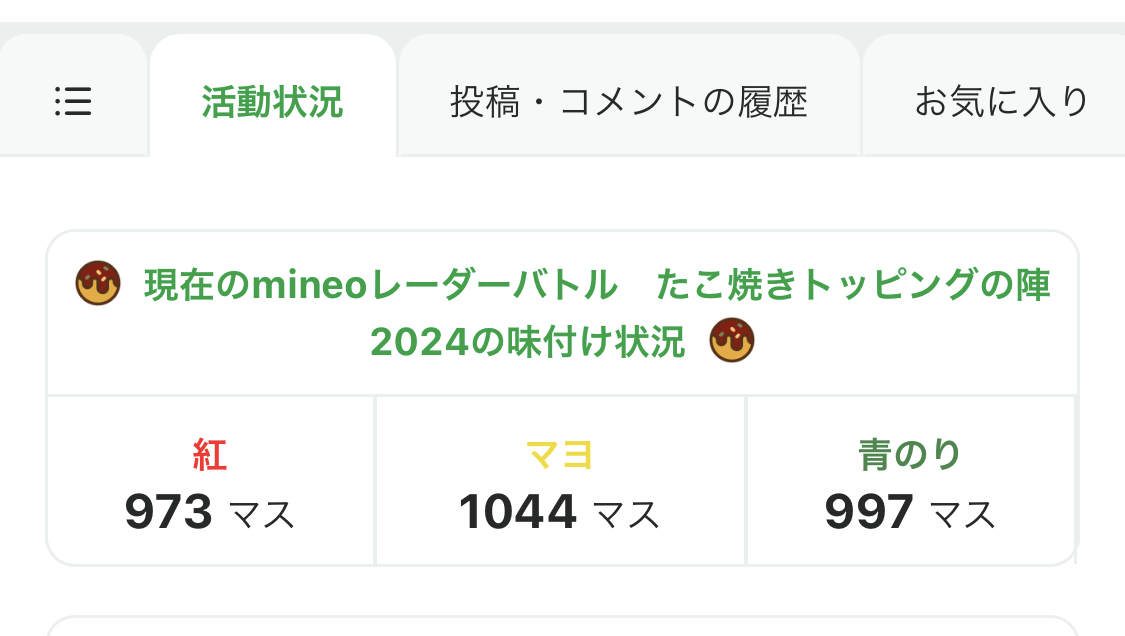Click the 997 score number
The image size is (1125, 636).
869,513
